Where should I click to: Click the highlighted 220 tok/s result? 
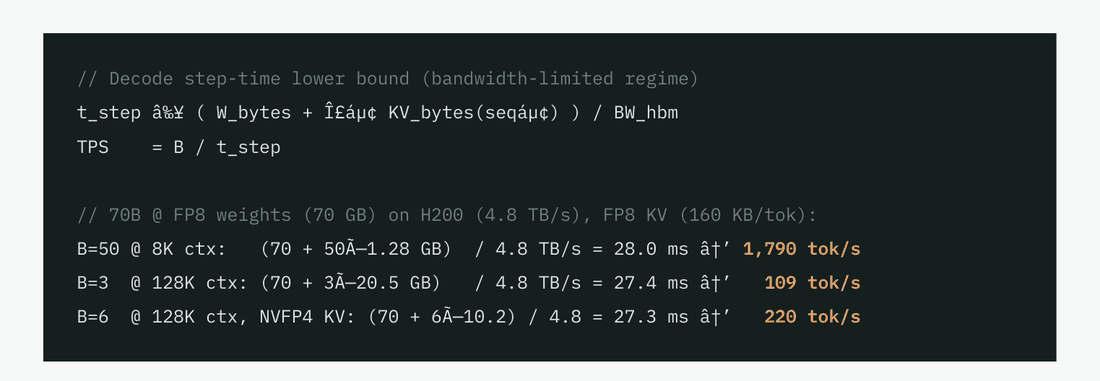[812, 317]
